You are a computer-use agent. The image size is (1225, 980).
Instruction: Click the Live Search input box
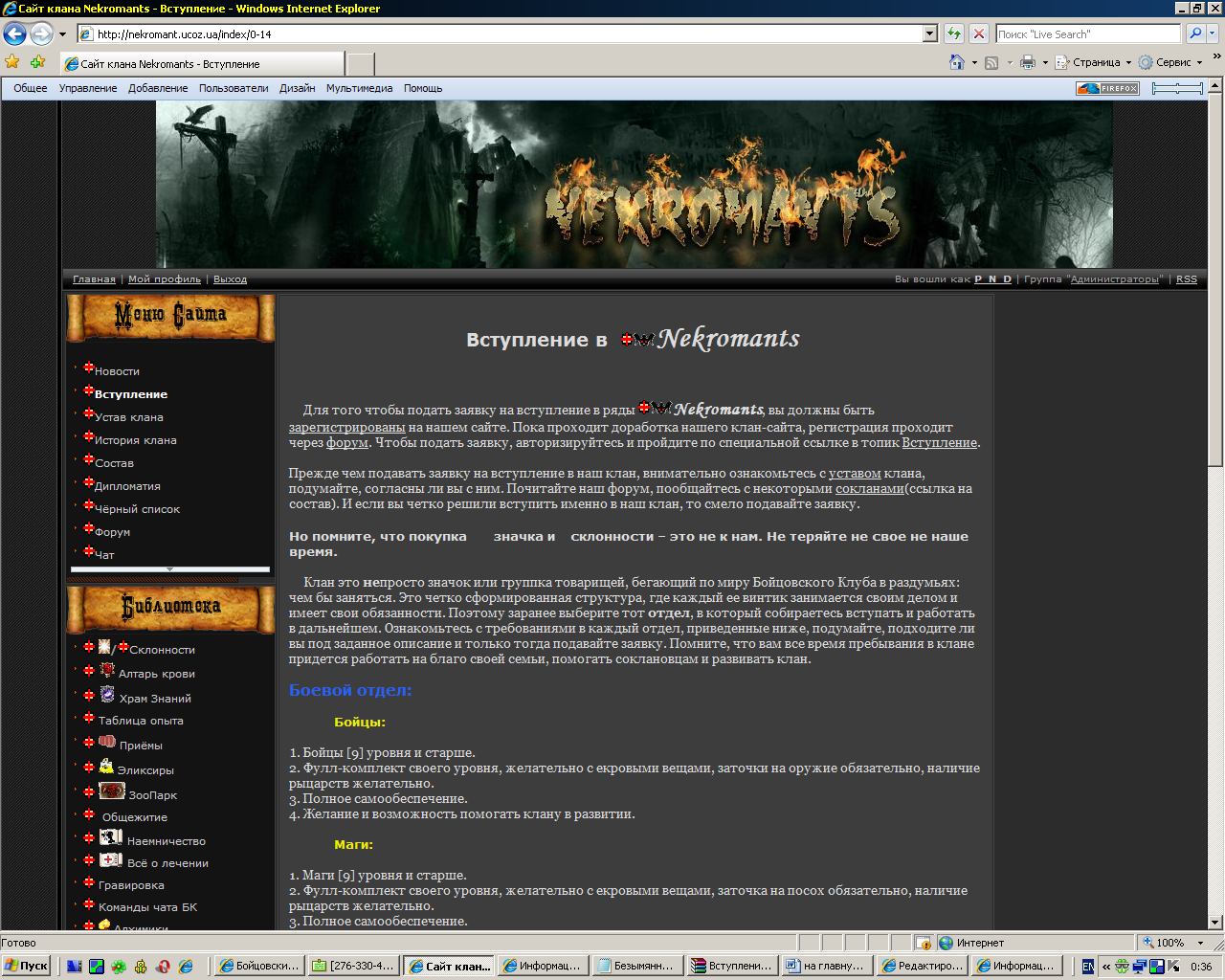tap(1088, 34)
